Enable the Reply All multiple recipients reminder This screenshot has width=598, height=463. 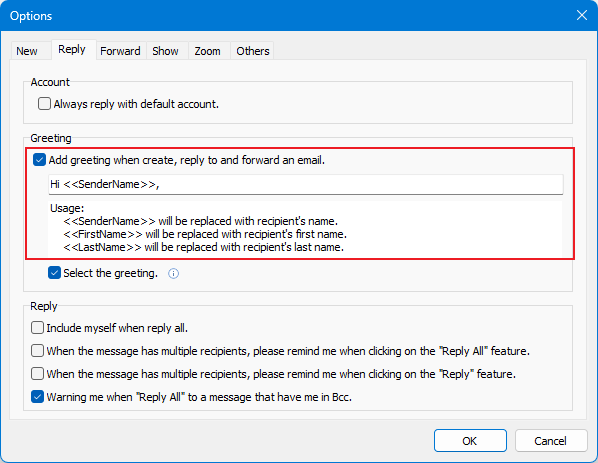click(x=37, y=350)
